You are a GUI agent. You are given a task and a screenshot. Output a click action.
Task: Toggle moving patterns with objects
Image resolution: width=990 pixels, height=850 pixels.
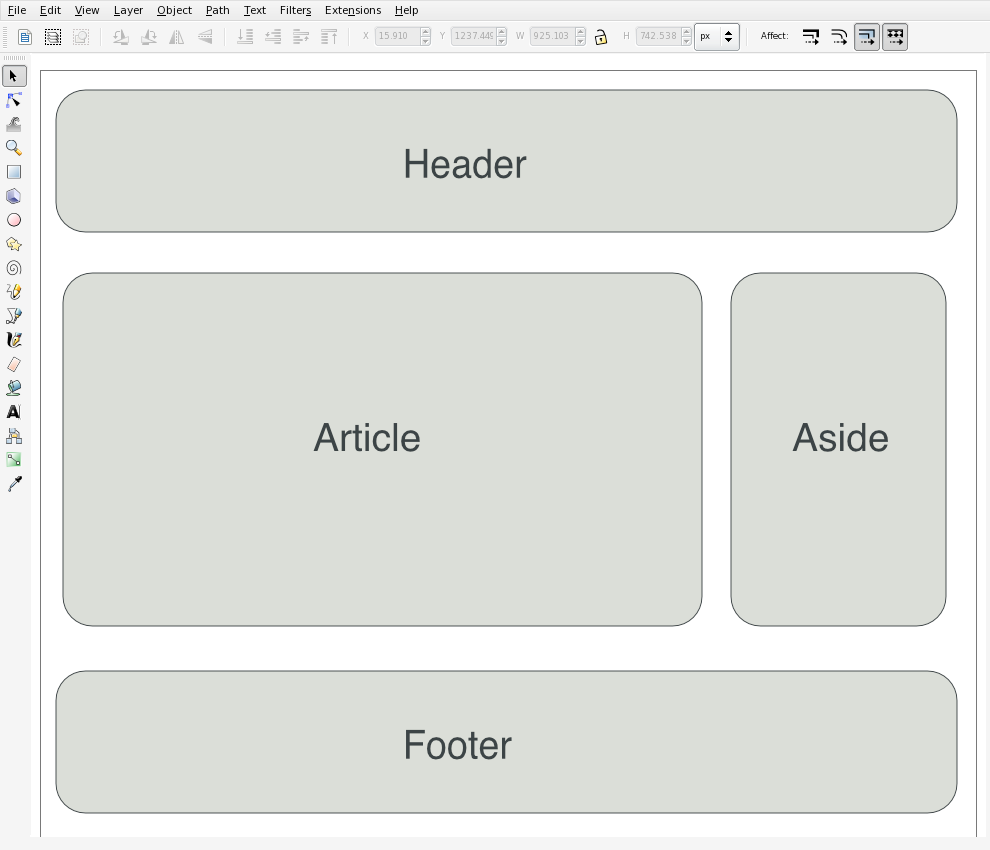pos(895,36)
